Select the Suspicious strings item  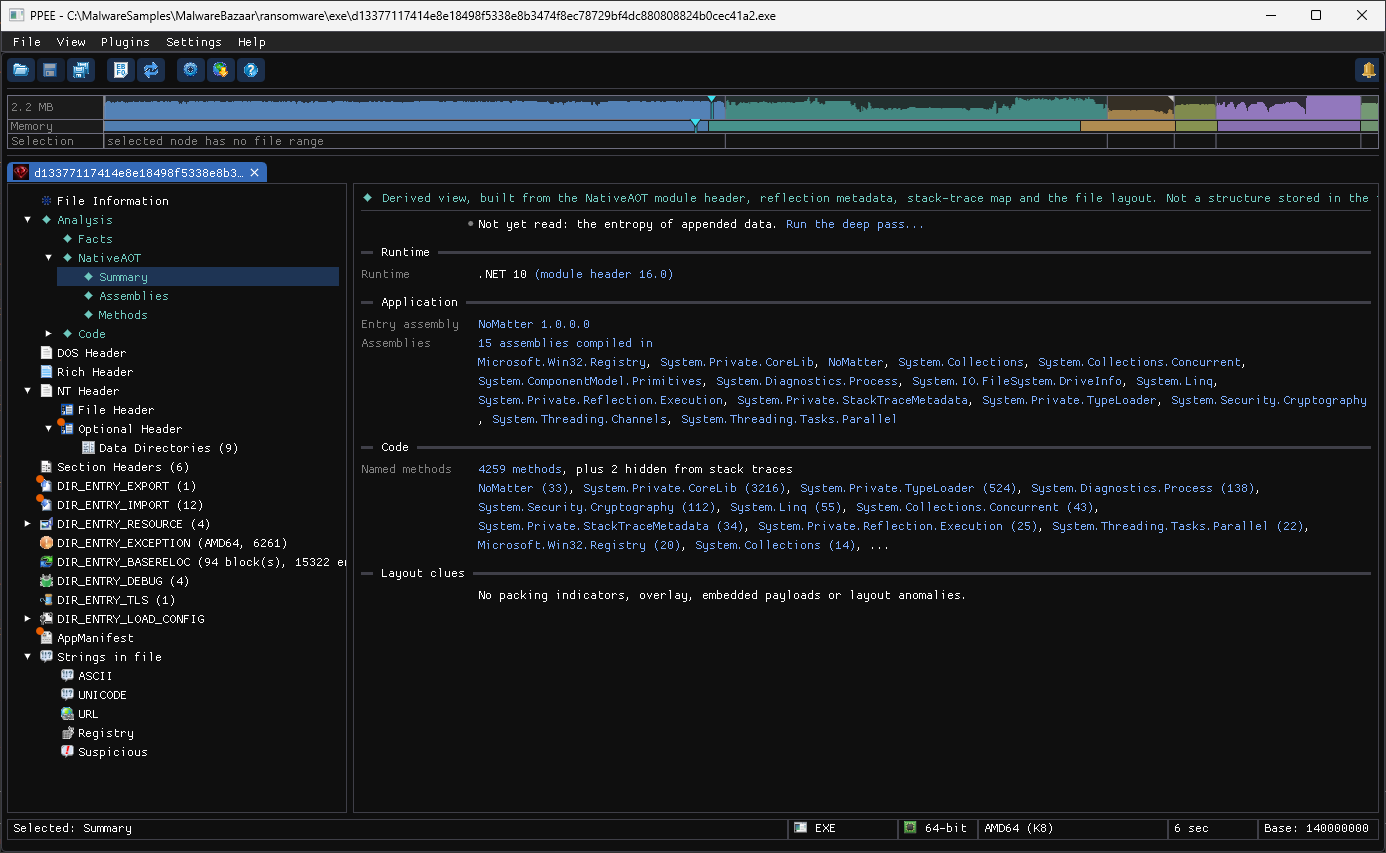point(113,752)
